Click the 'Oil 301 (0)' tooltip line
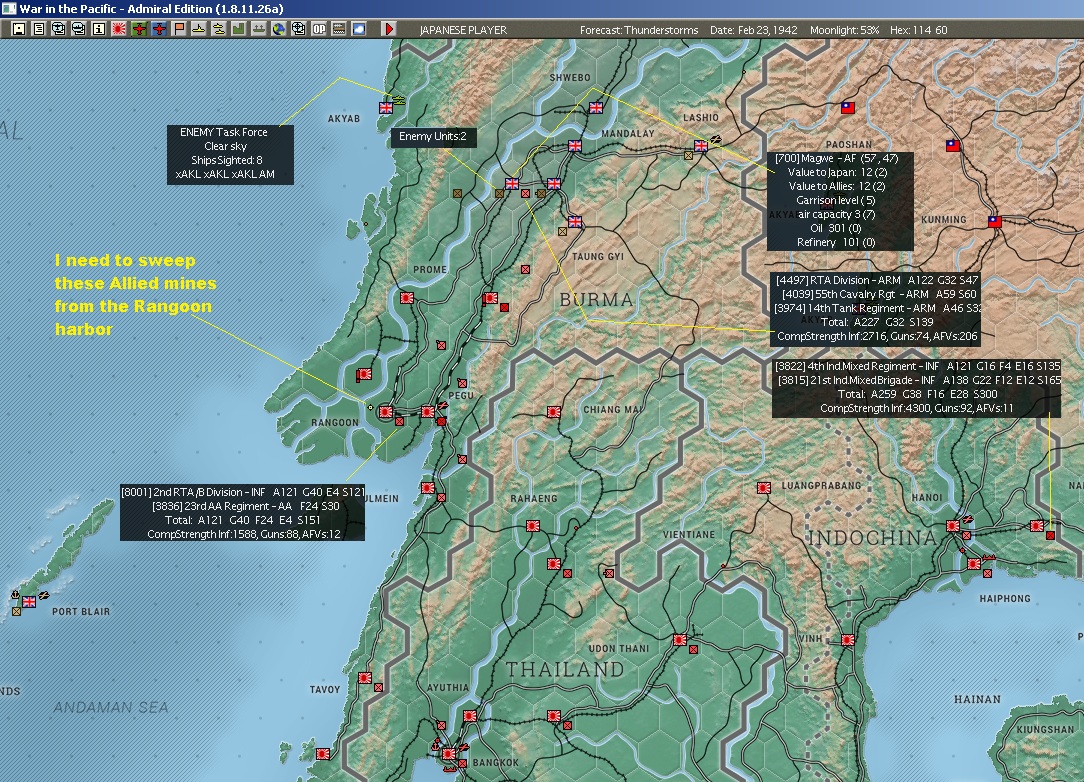Screen dimensions: 1084x782 835,228
